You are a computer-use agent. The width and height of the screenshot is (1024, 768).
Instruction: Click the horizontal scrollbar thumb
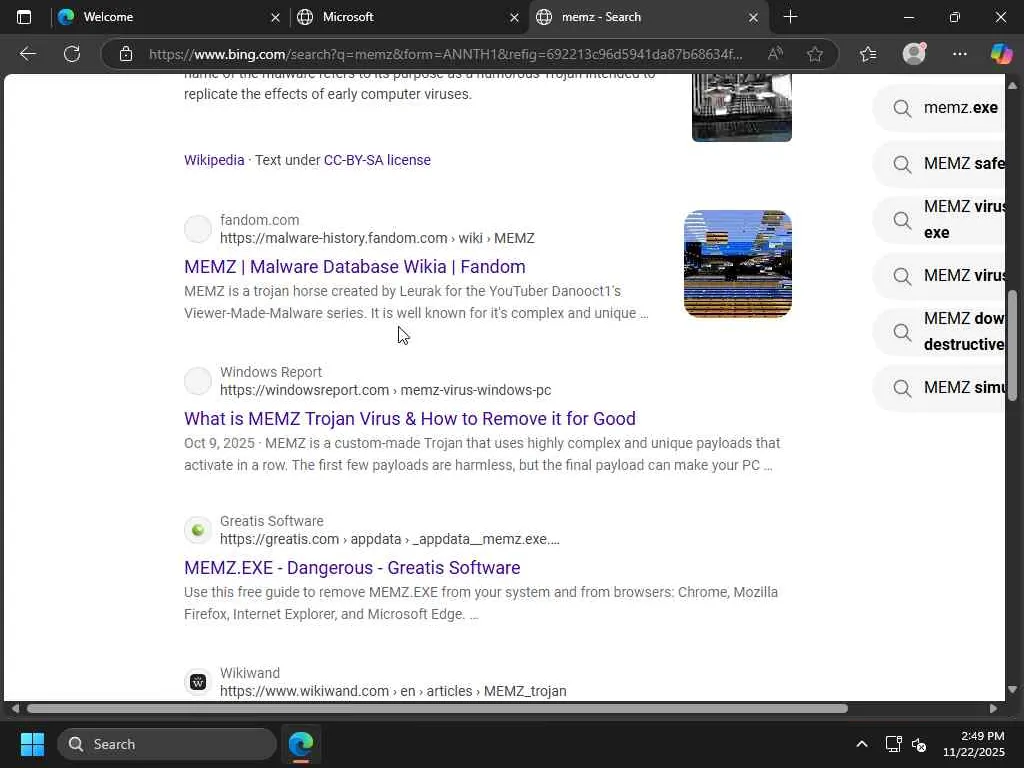(x=437, y=709)
